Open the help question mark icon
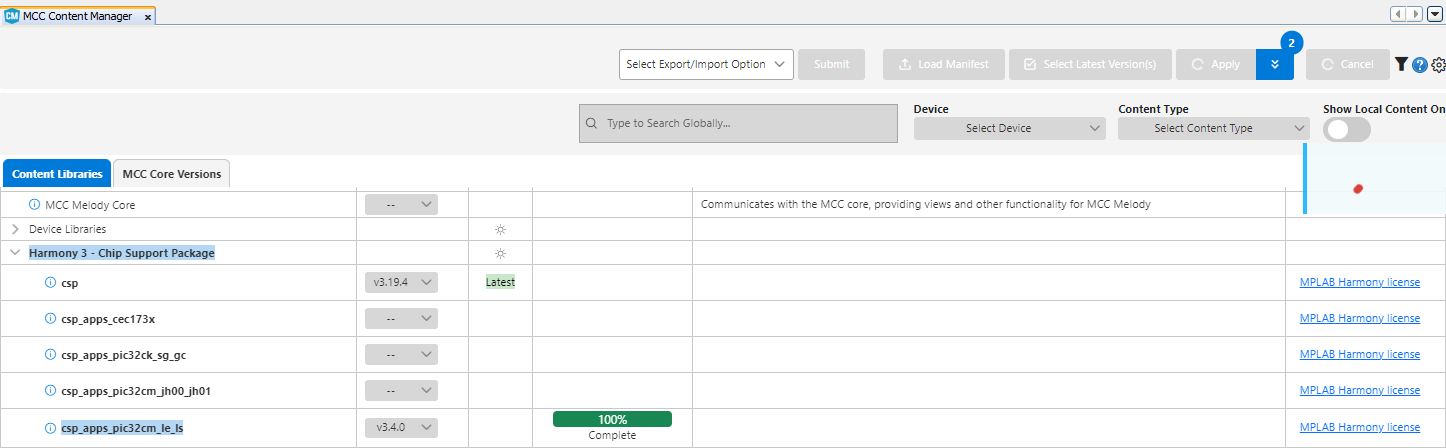 1420,65
